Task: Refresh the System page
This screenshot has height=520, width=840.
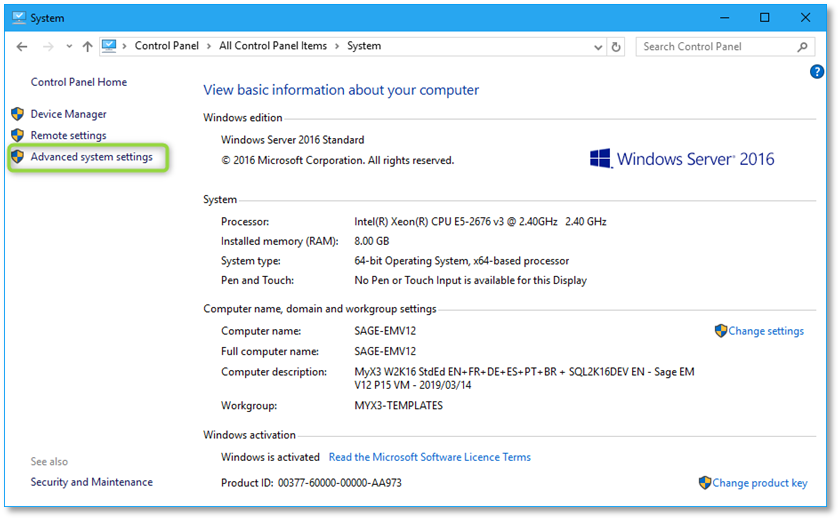Action: pos(616,47)
